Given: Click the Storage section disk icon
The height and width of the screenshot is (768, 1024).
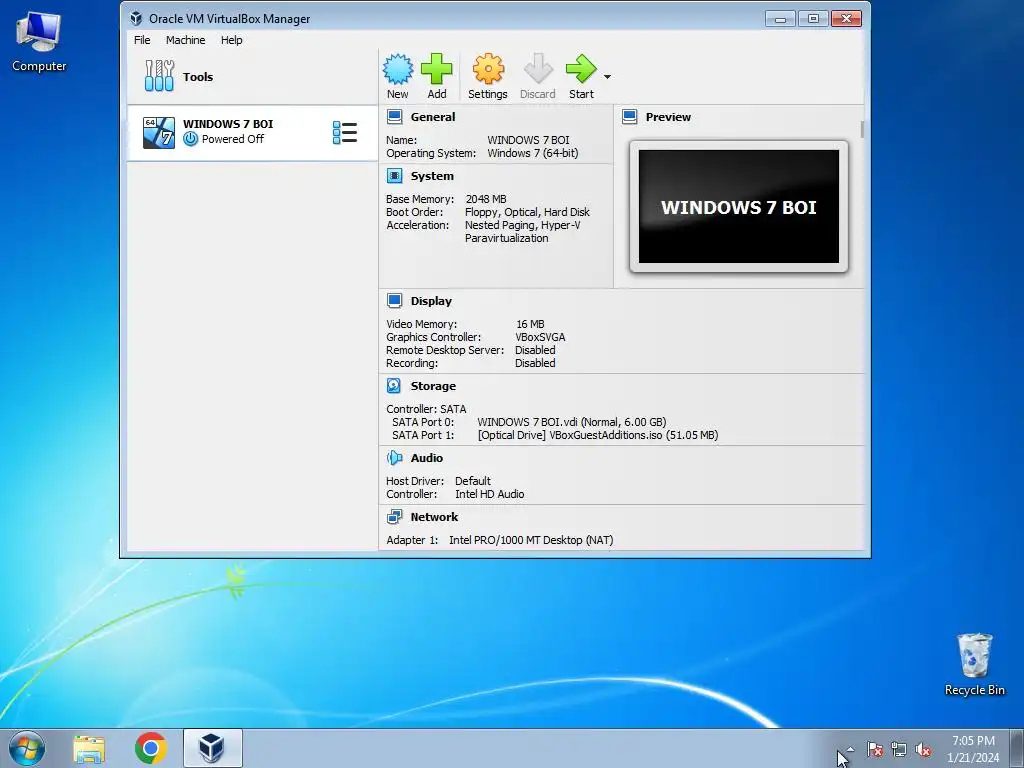Looking at the screenshot, I should [x=394, y=386].
